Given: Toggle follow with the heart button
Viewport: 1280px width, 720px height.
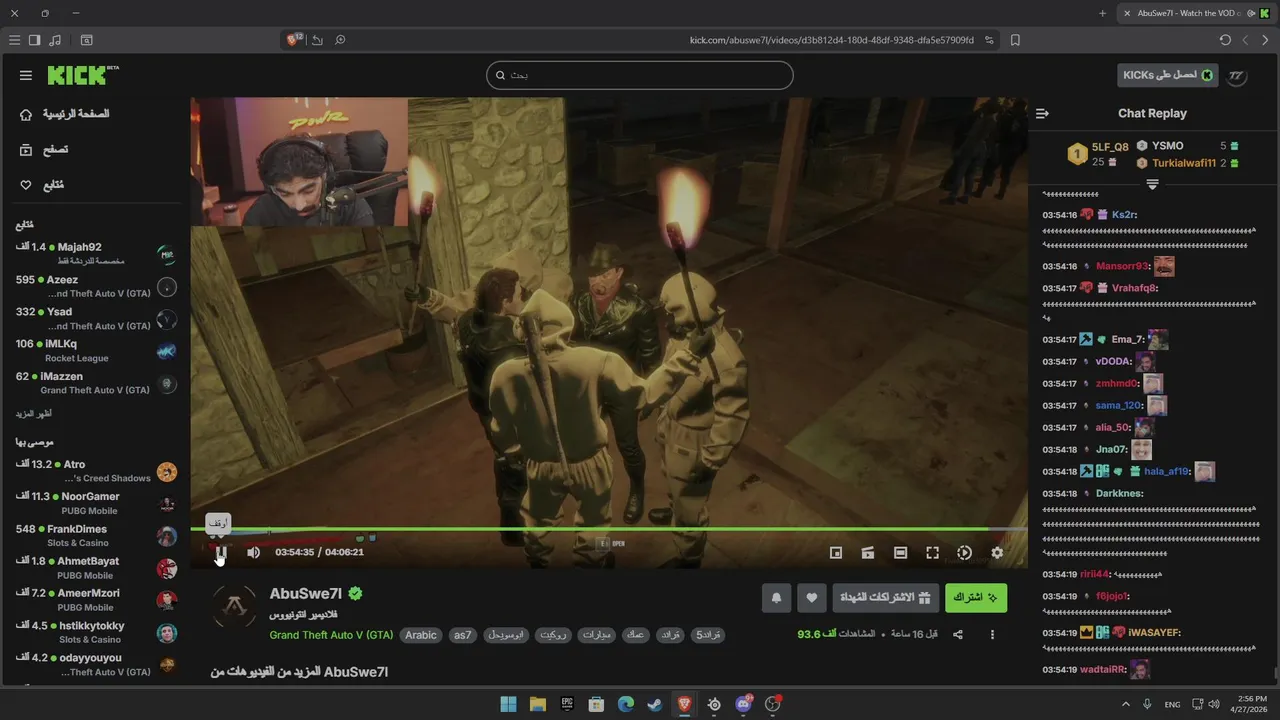Looking at the screenshot, I should click(x=812, y=598).
